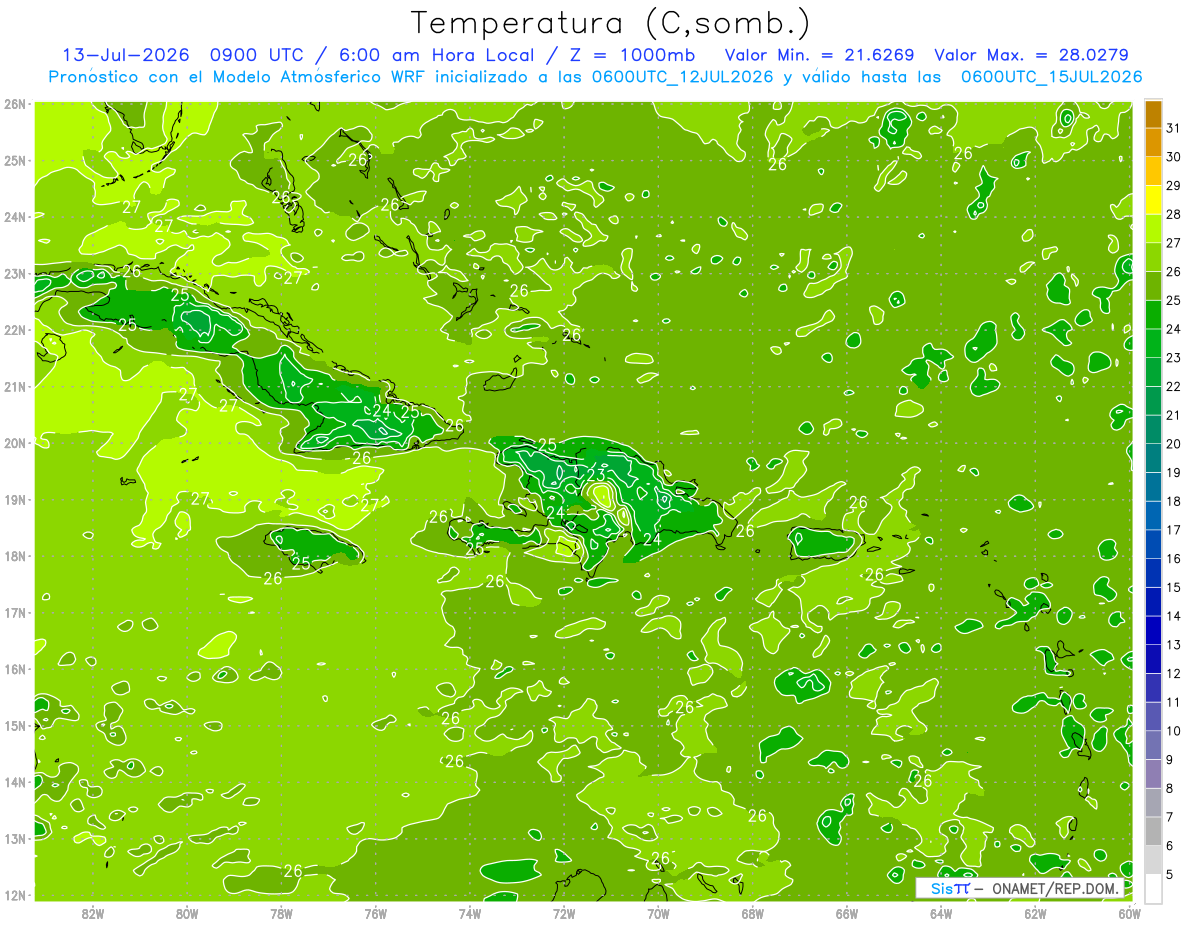
Task: Click the "62W" longitude axis label
Action: click(1035, 913)
